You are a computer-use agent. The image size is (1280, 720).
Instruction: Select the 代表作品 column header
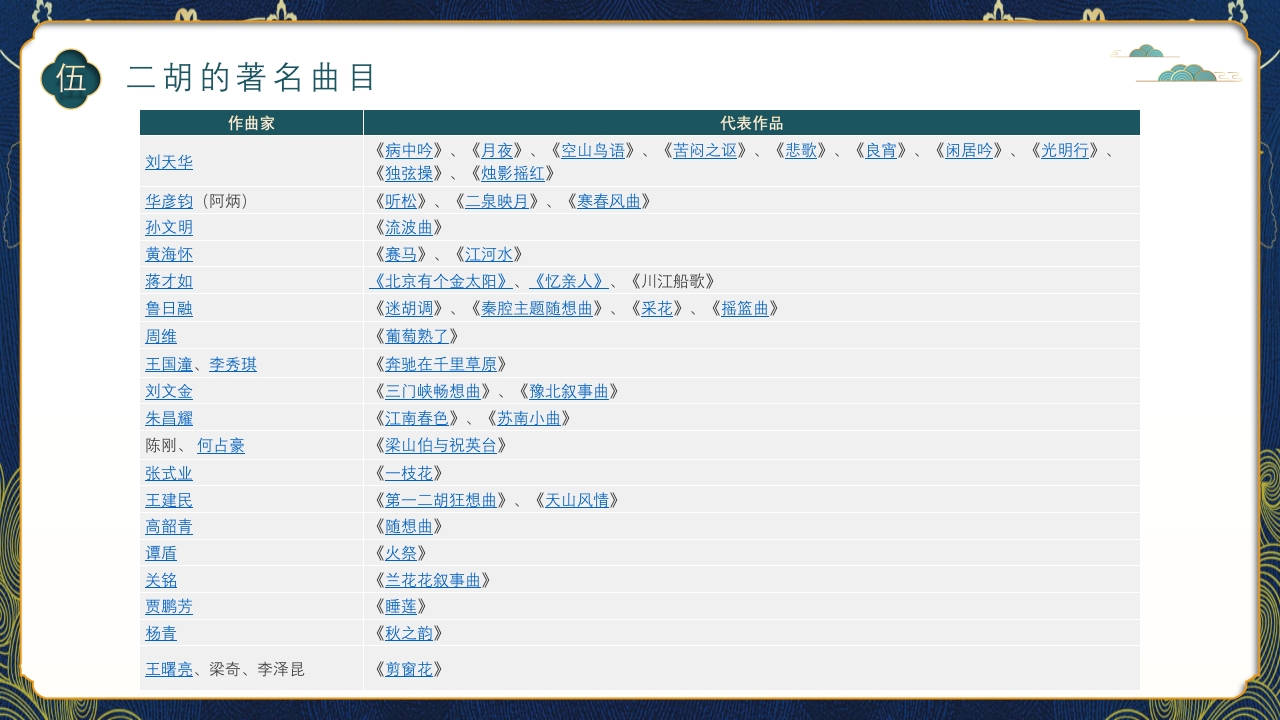click(x=751, y=123)
